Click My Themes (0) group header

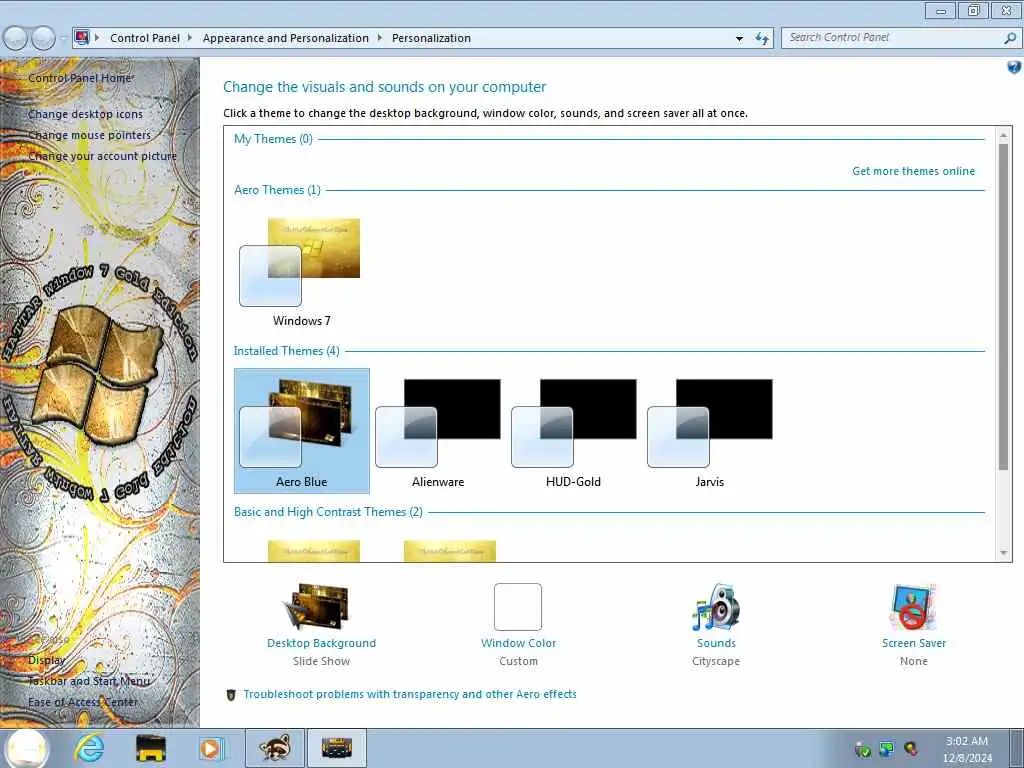[273, 139]
